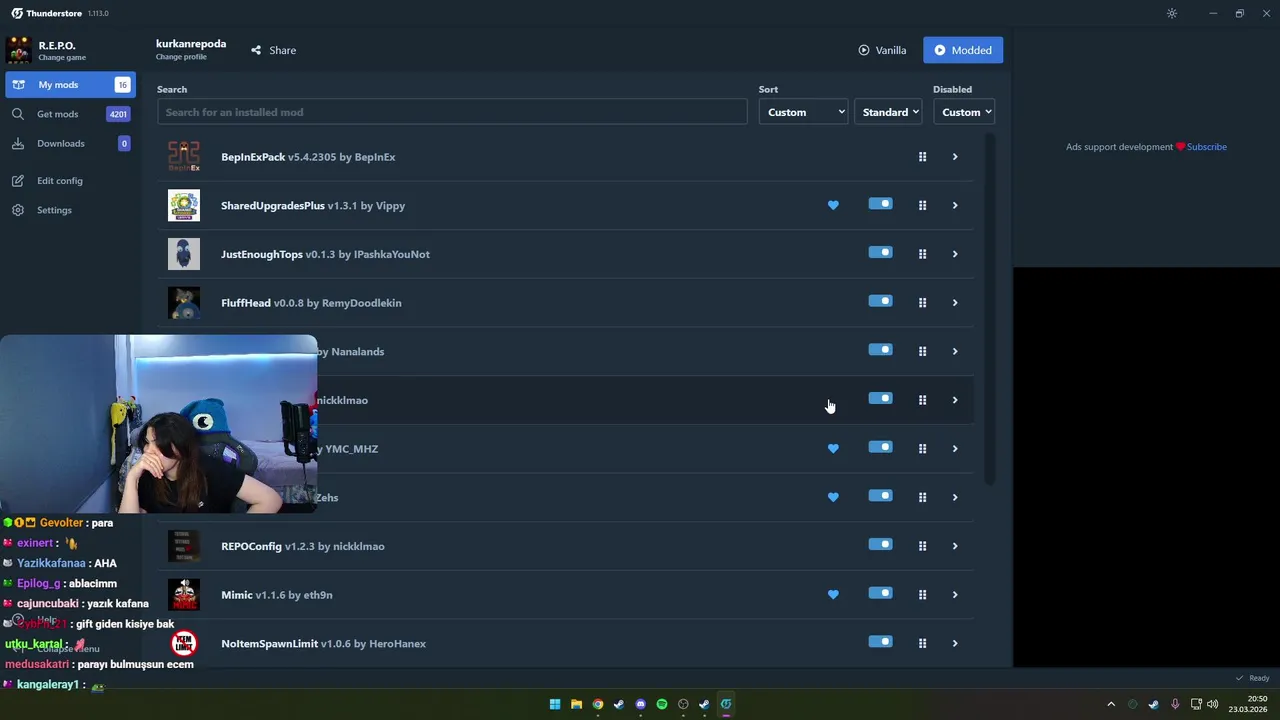This screenshot has width=1280, height=720.
Task: Click the mod list vertical scrollbar
Action: coord(990,310)
